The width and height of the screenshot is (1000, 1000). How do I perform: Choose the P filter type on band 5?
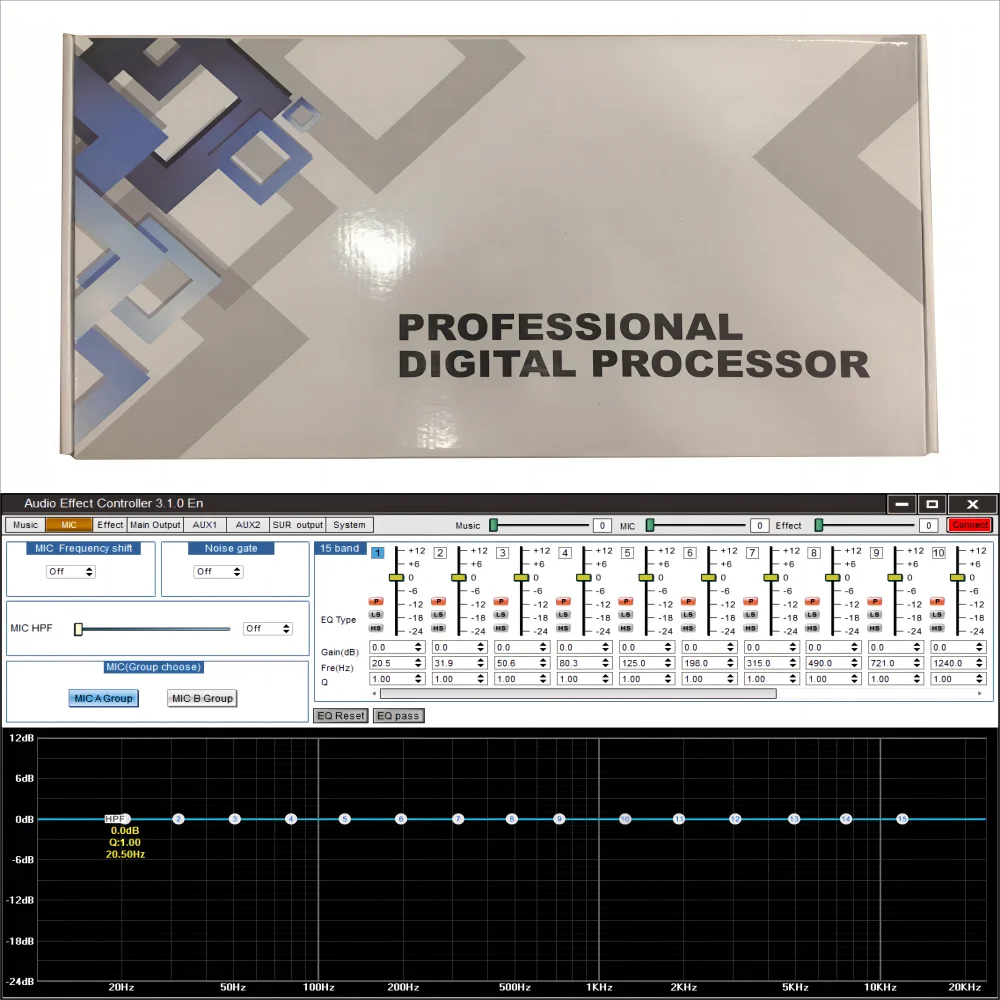[626, 602]
